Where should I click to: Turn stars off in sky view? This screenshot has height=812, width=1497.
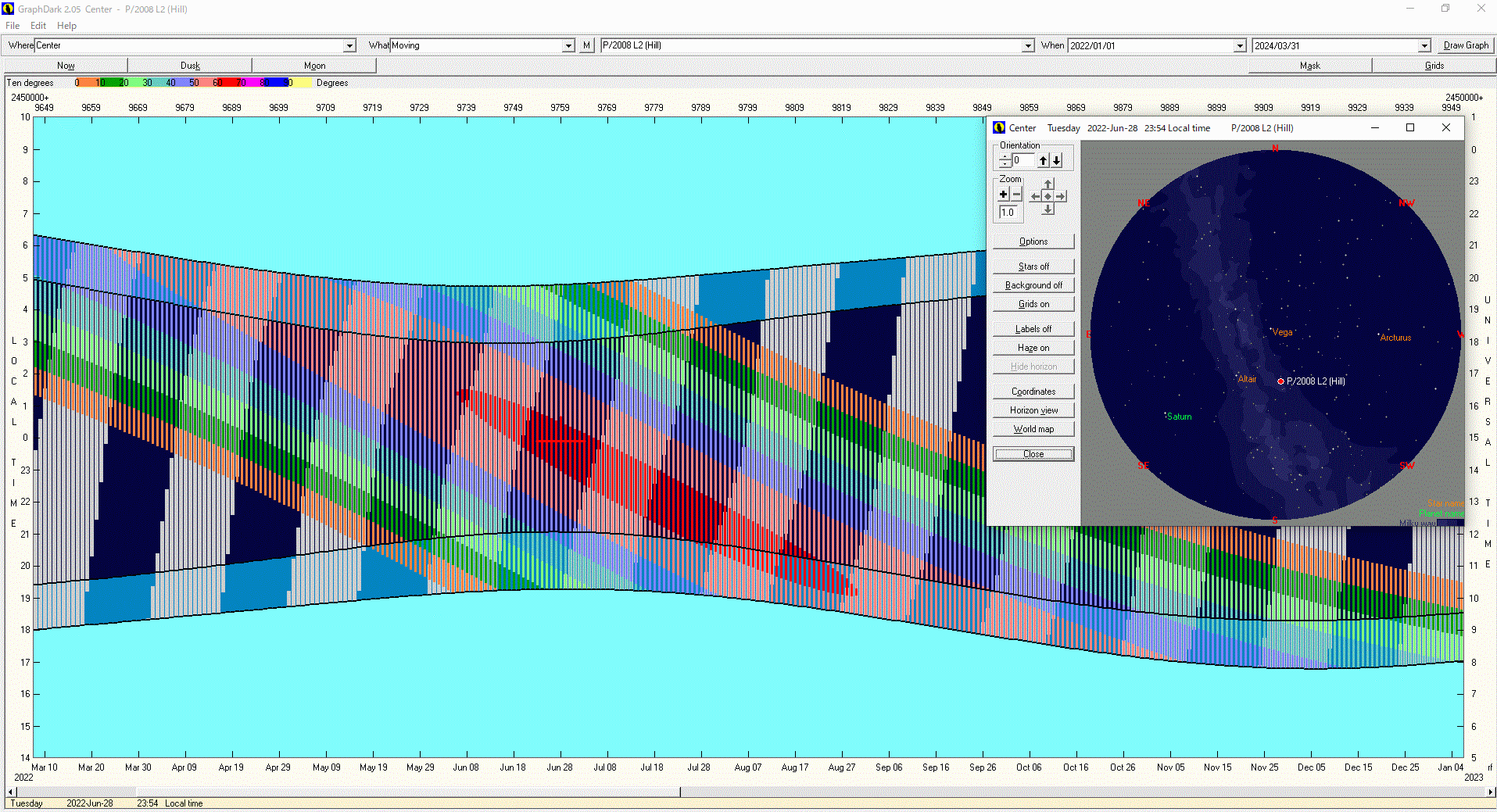coord(1033,266)
